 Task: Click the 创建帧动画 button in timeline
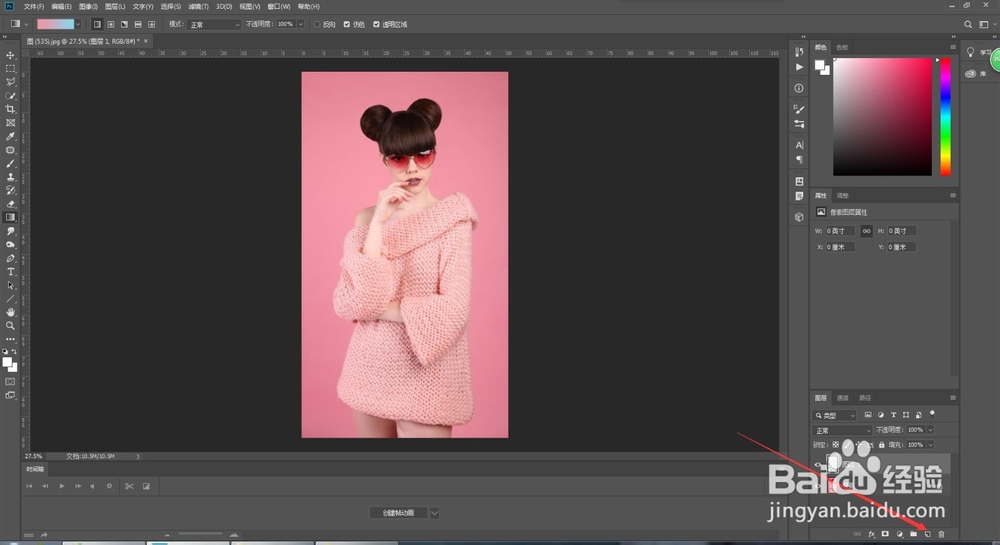(x=398, y=513)
